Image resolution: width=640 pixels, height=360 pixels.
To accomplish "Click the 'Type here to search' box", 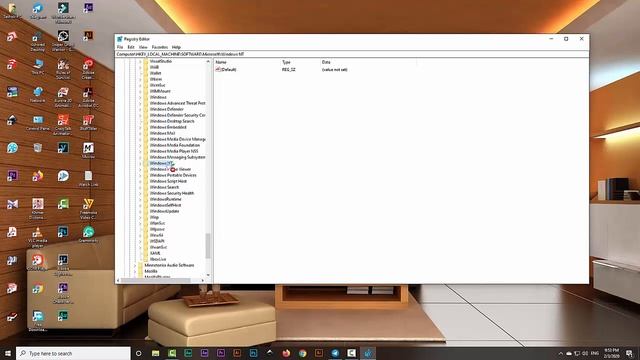I will 73,353.
